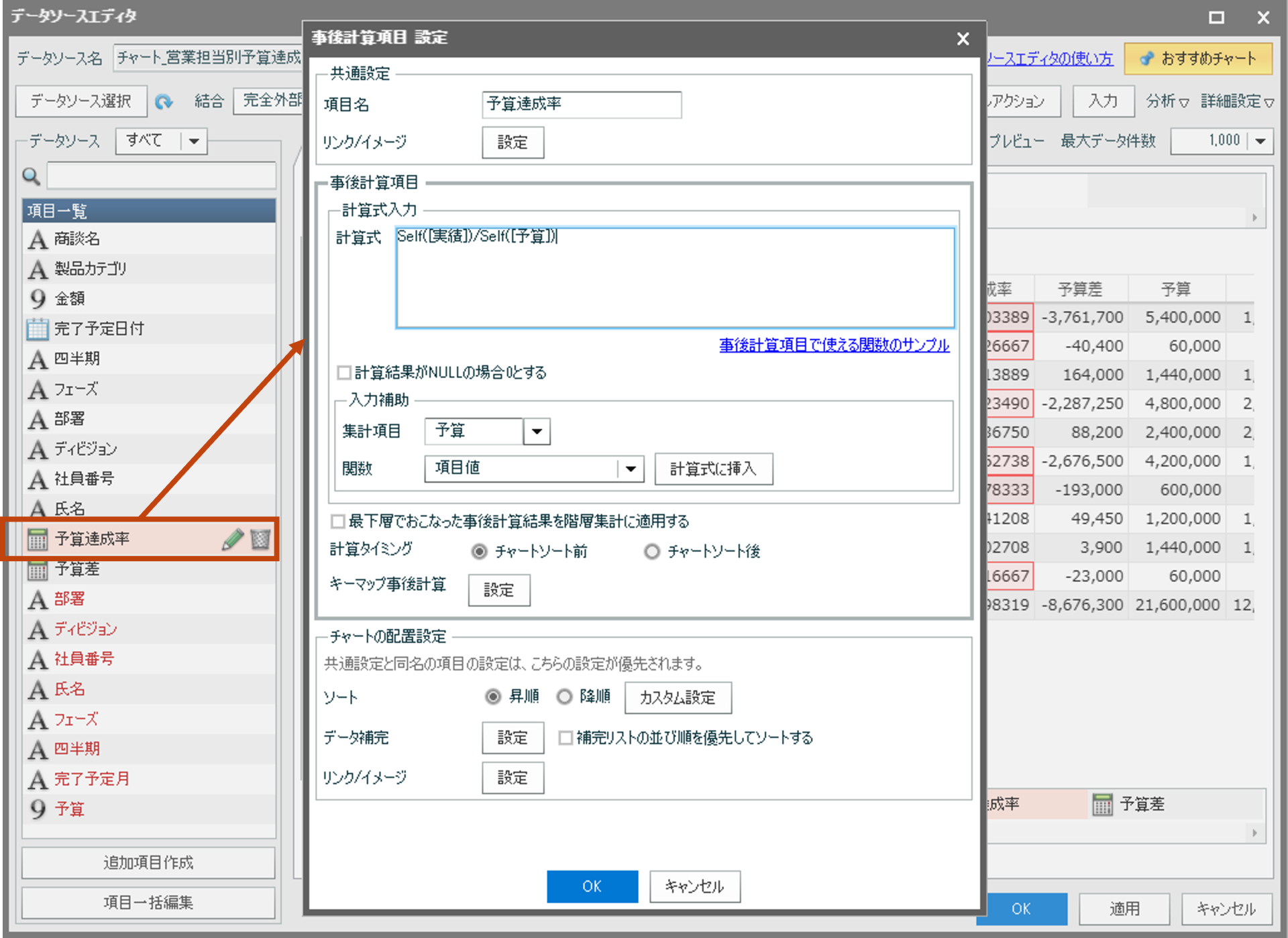Image resolution: width=1288 pixels, height=938 pixels.
Task: Click the preview cell showing 21,600,000
Action: pos(1177,605)
